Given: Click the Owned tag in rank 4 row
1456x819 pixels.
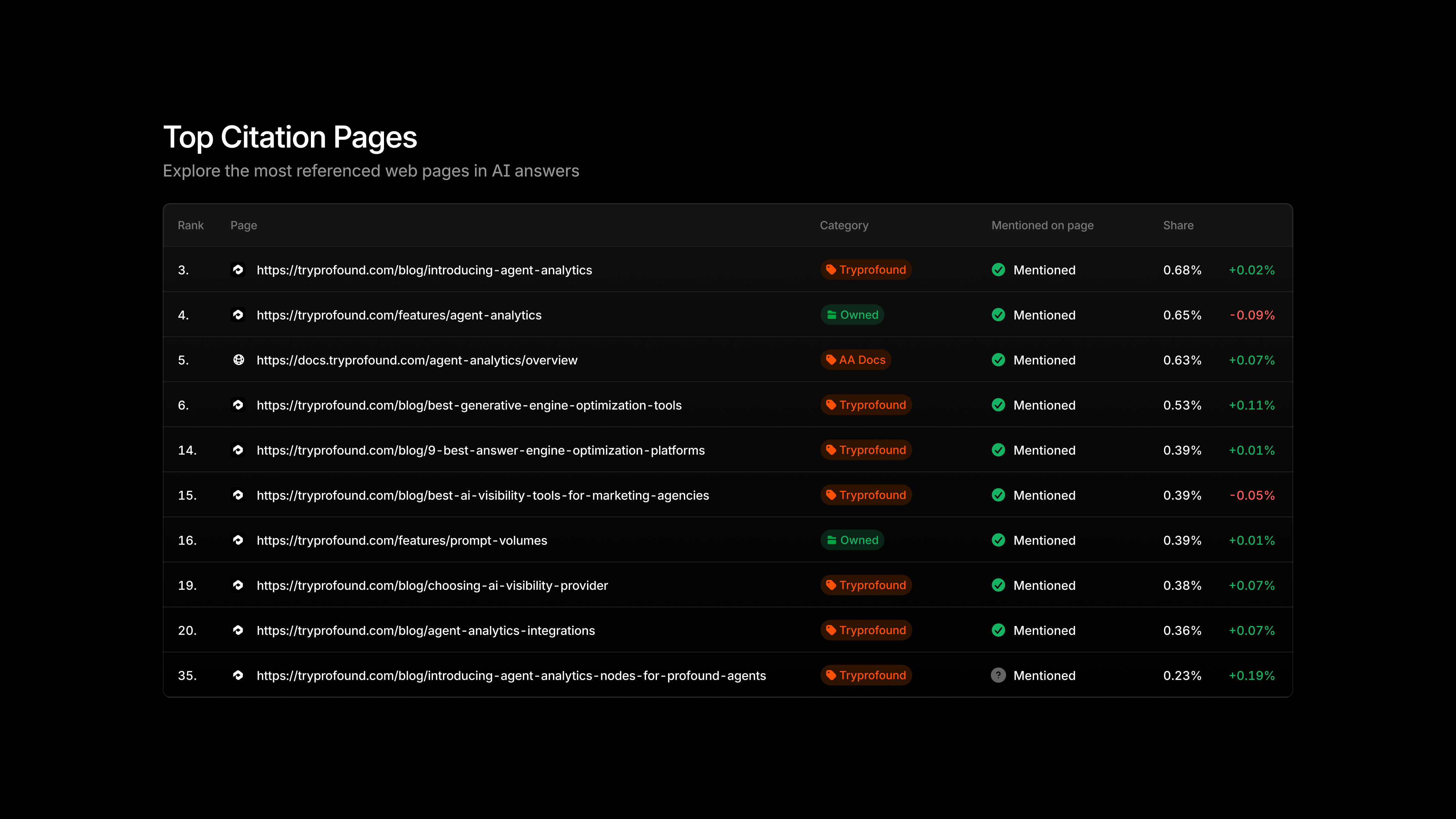Looking at the screenshot, I should [x=852, y=315].
